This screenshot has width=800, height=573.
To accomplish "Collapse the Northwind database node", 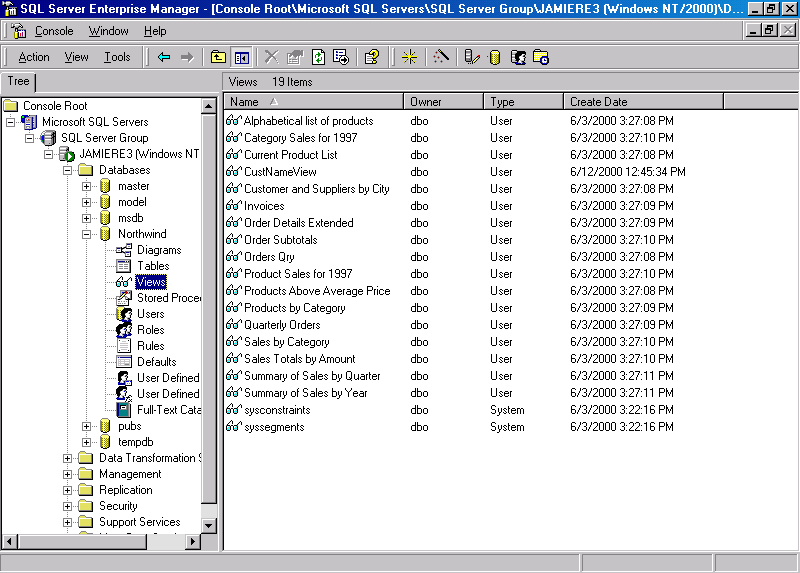I will point(86,234).
